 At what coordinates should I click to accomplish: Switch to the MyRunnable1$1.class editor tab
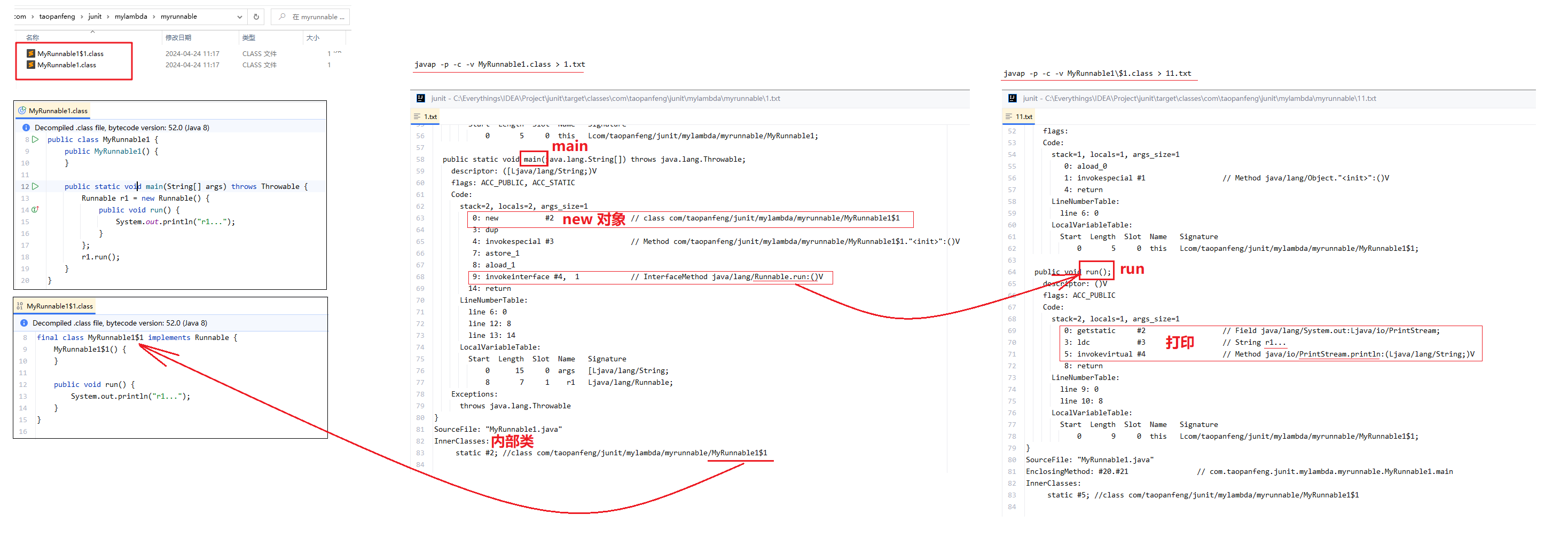tap(55, 306)
